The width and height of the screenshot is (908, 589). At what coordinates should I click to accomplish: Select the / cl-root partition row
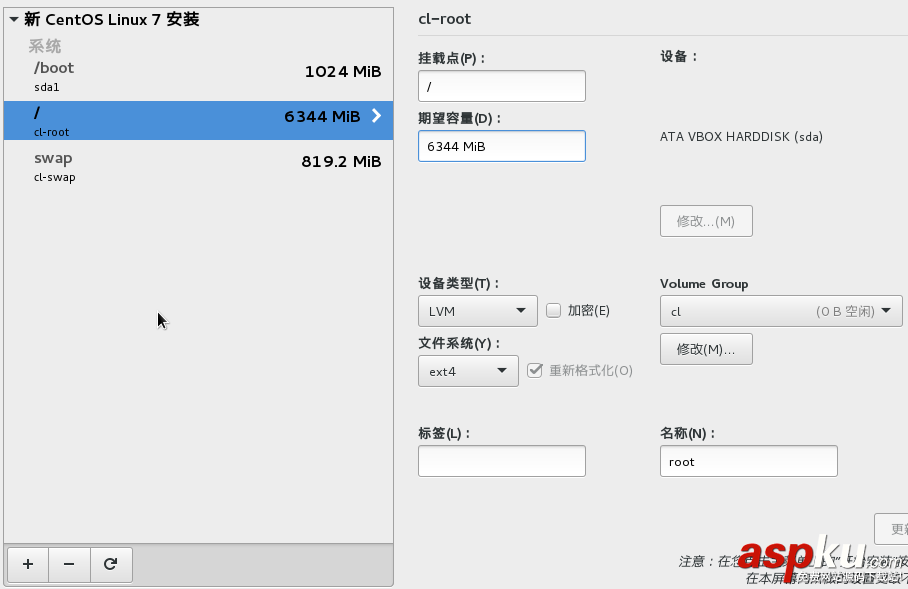[x=199, y=120]
